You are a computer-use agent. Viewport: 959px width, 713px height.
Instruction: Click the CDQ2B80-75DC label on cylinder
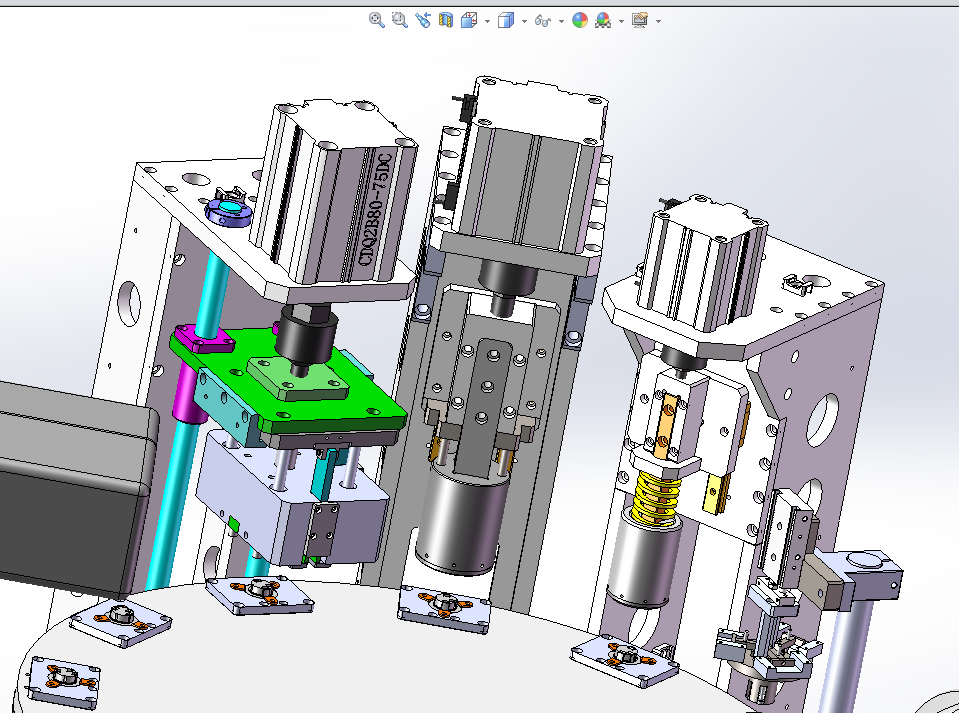pos(375,209)
